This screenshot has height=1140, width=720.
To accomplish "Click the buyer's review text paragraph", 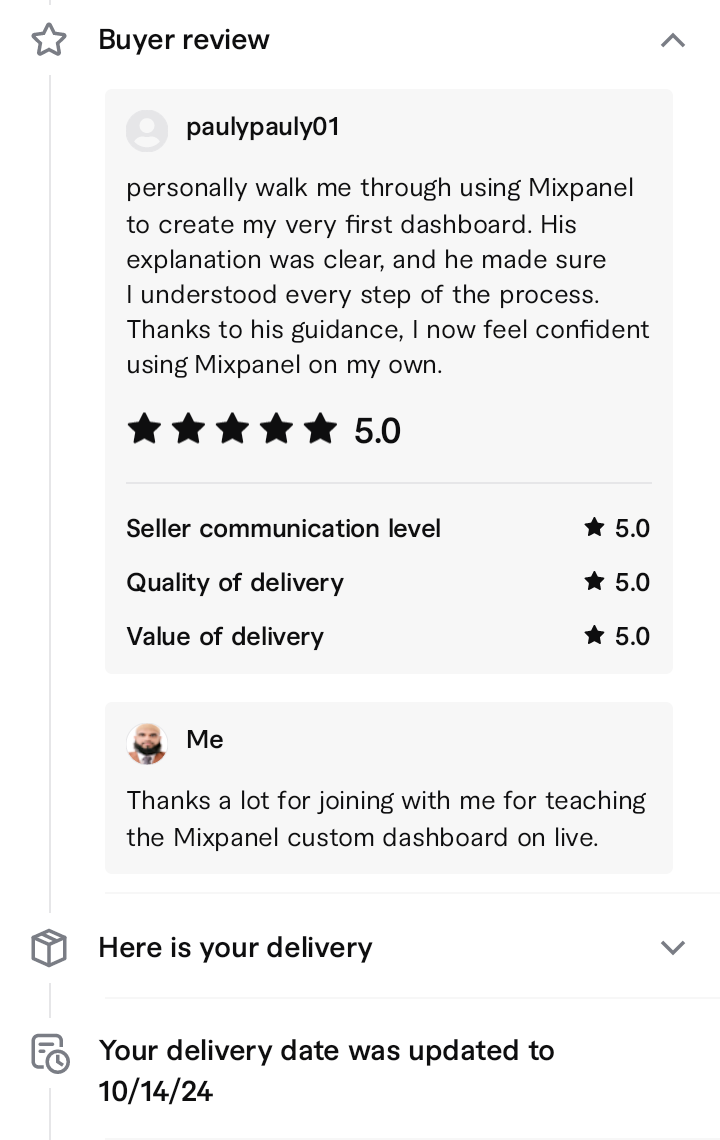I will pyautogui.click(x=388, y=276).
